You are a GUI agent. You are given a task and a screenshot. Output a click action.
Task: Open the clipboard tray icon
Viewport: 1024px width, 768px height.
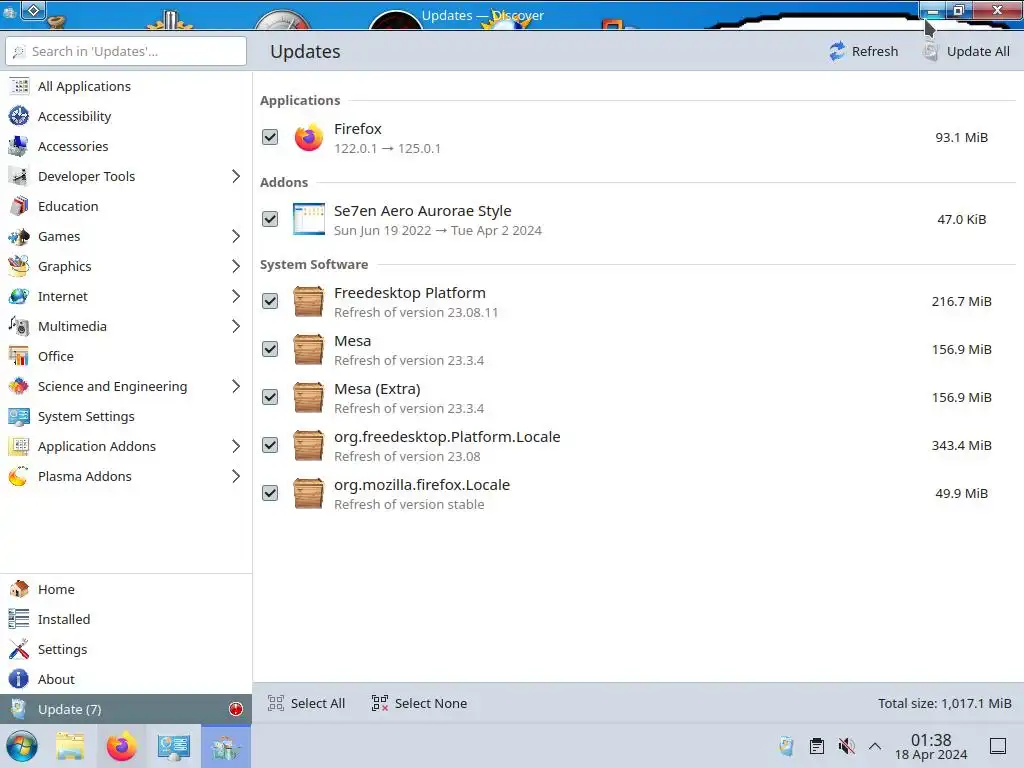coord(816,746)
